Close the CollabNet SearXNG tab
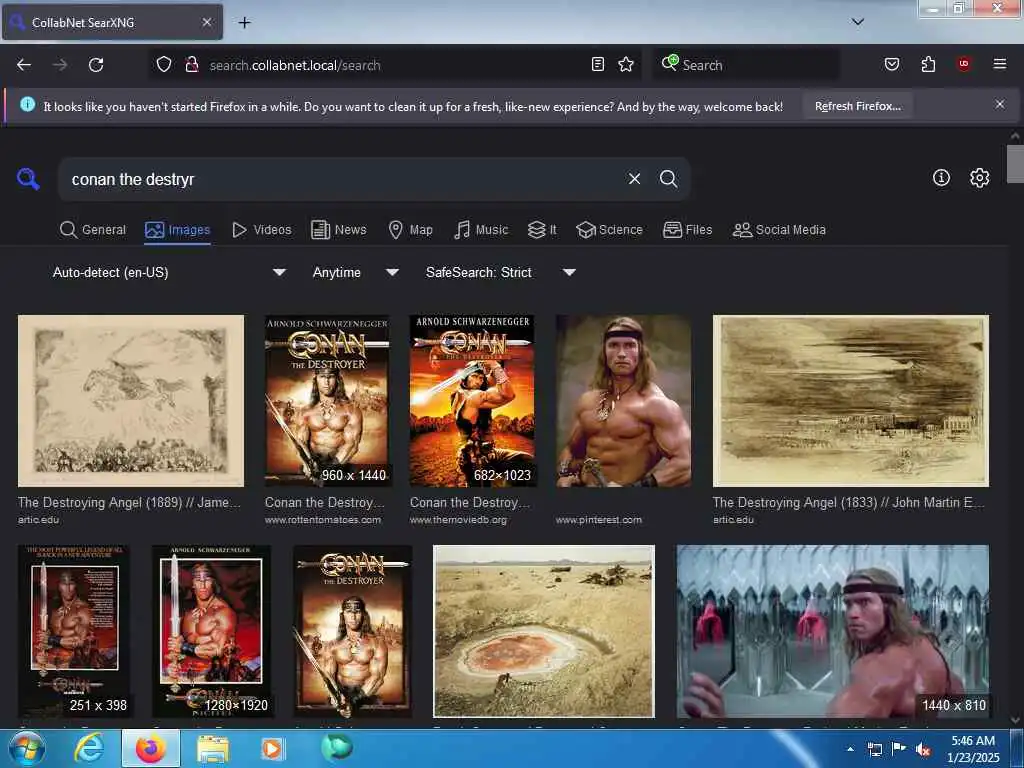 pyautogui.click(x=206, y=22)
